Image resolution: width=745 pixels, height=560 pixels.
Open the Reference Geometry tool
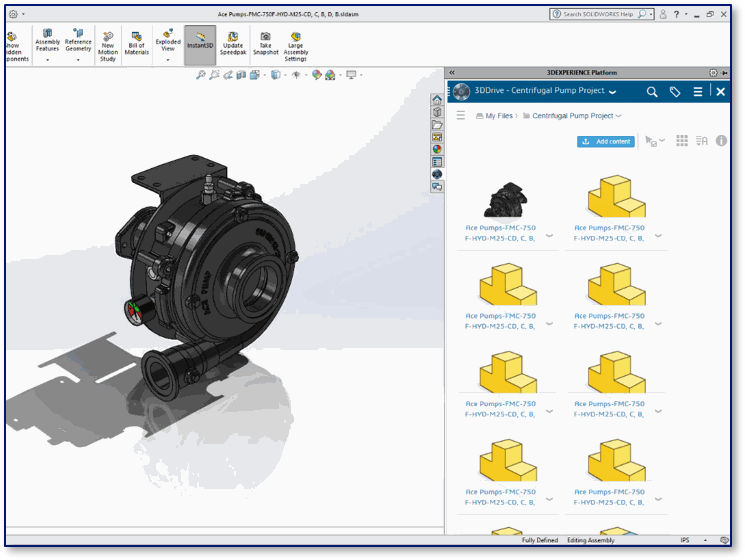click(78, 41)
